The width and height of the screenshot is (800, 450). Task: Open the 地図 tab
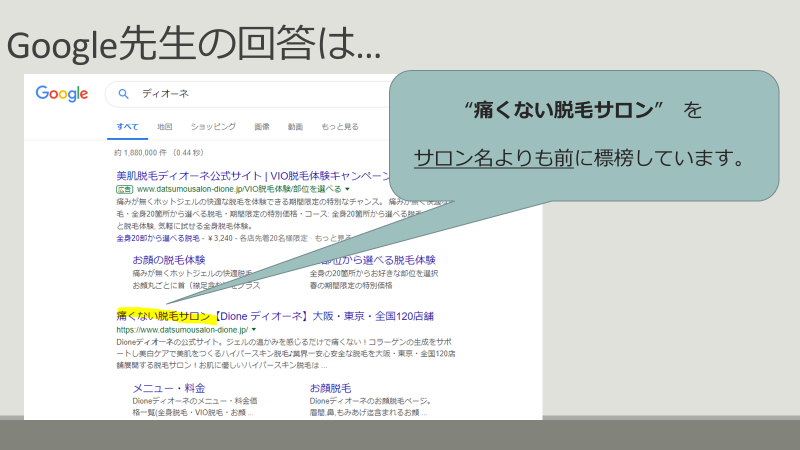coord(164,127)
